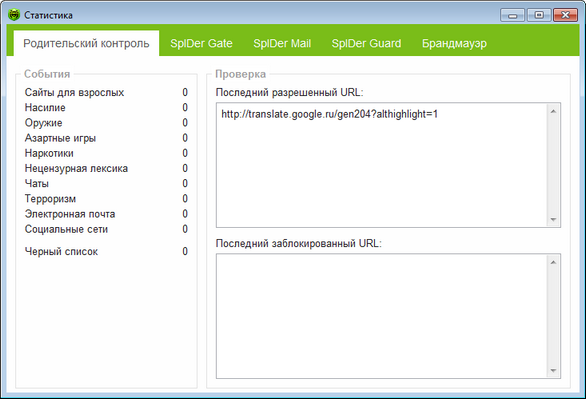Select the Электронная почта row
The image size is (586, 399).
point(106,214)
